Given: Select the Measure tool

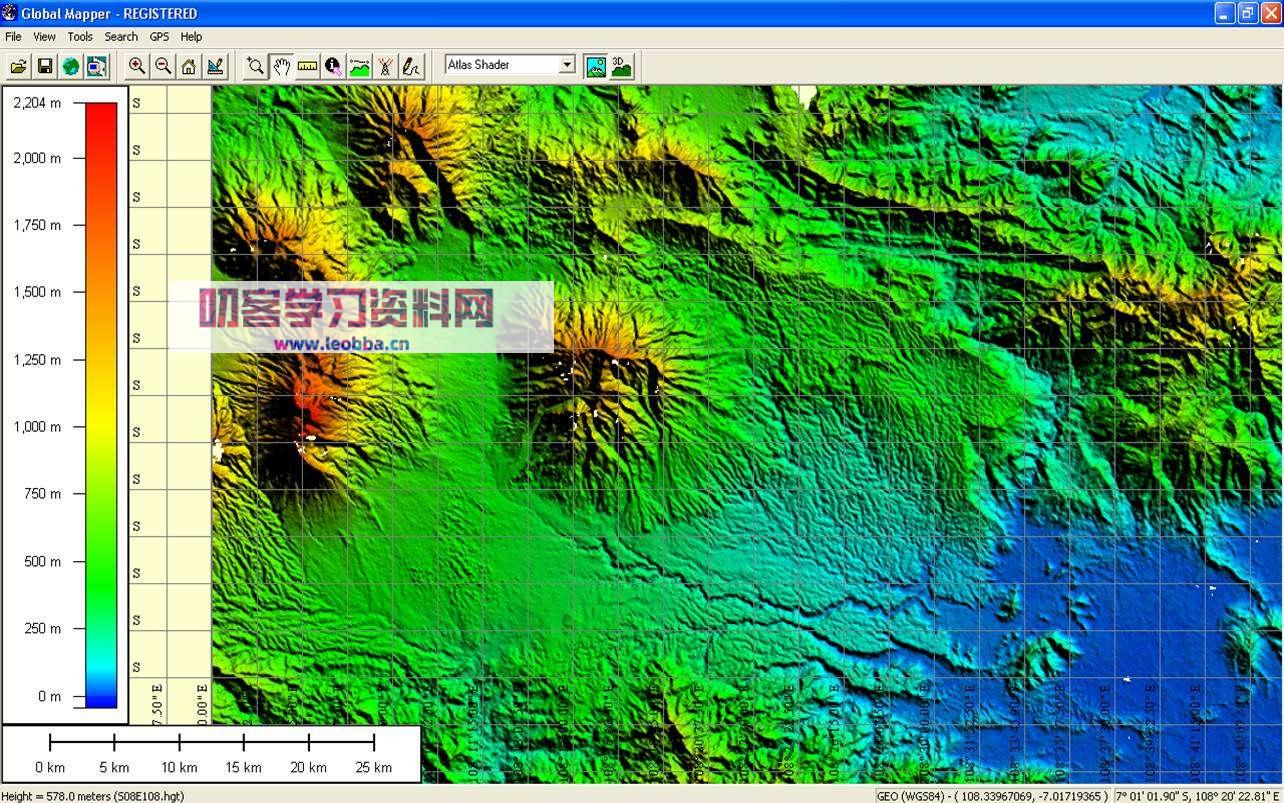Looking at the screenshot, I should (307, 65).
